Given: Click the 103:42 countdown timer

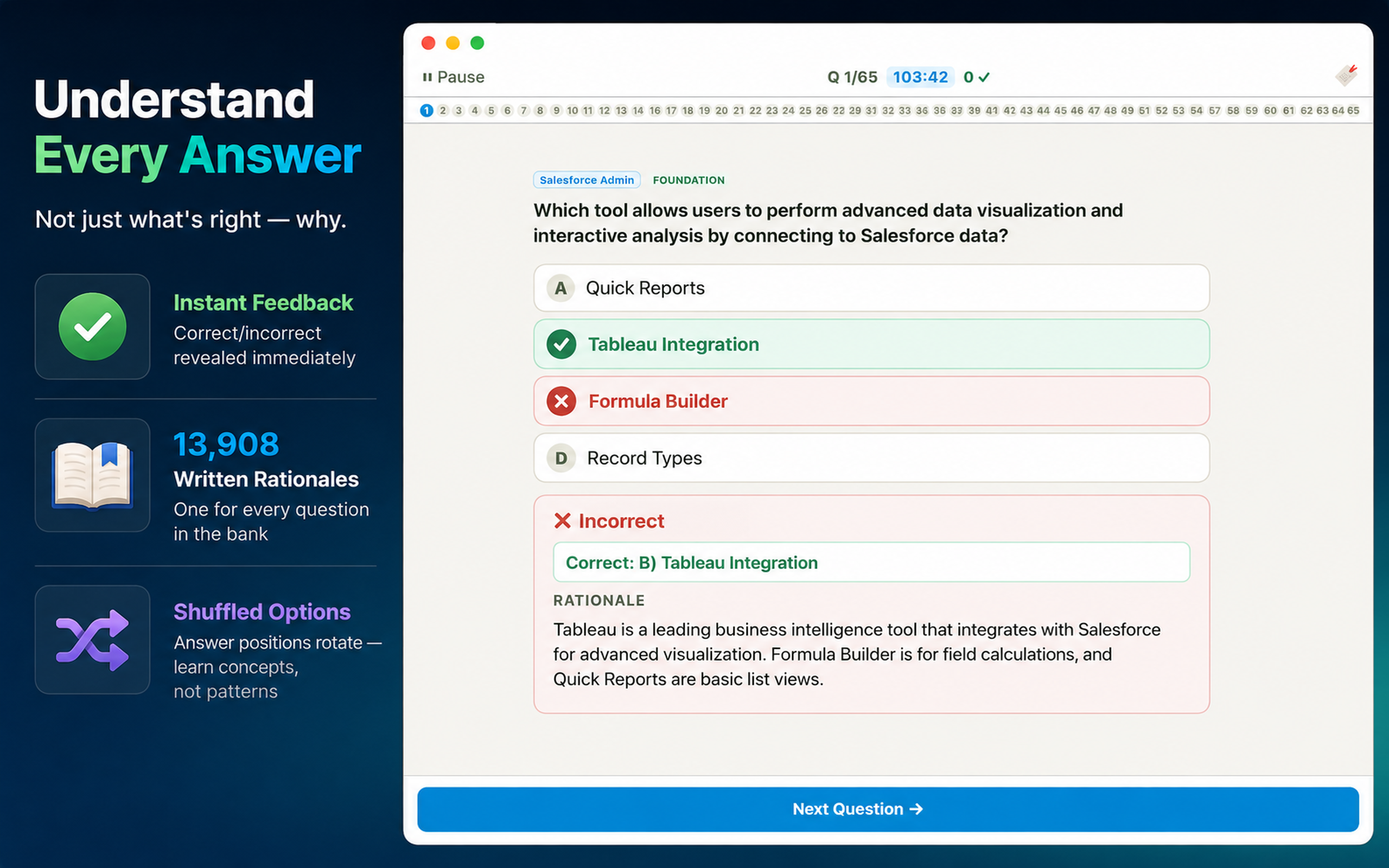Looking at the screenshot, I should point(920,77).
